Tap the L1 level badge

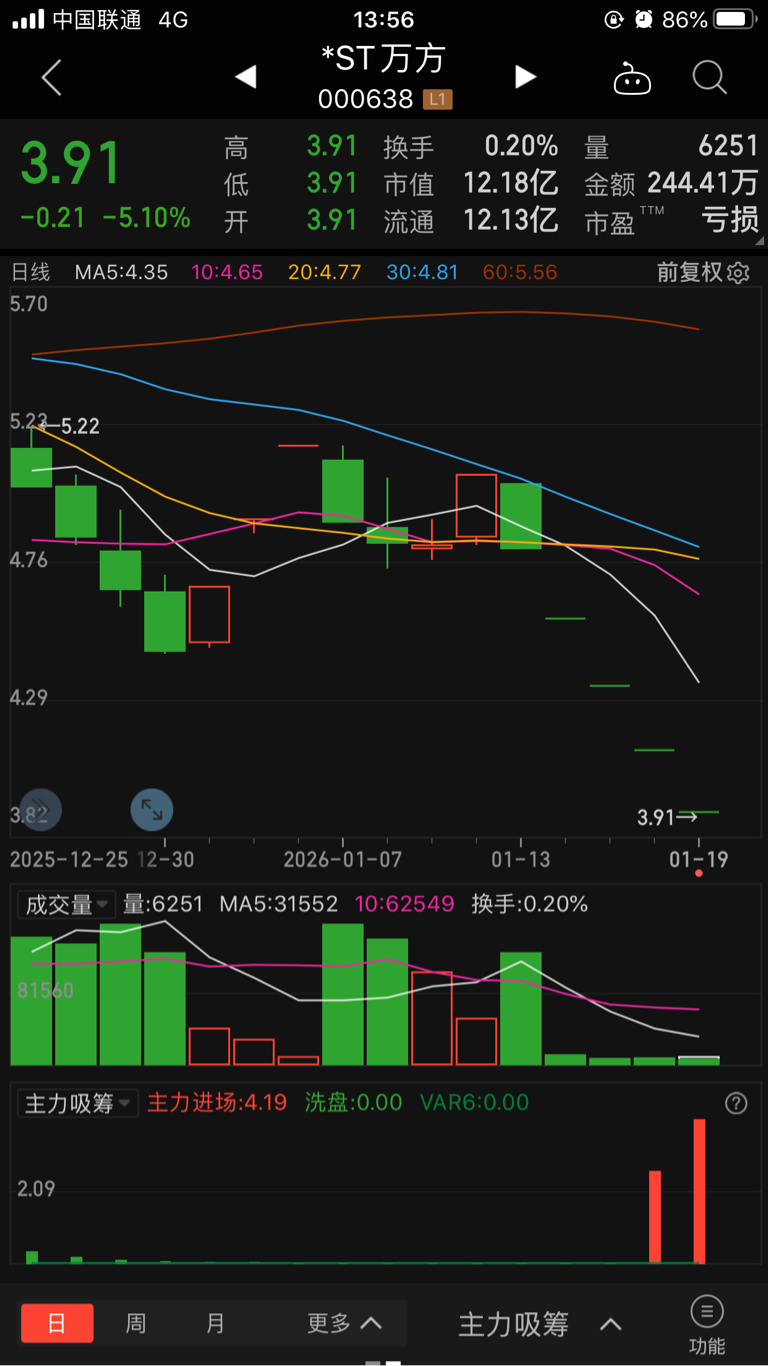coord(438,99)
